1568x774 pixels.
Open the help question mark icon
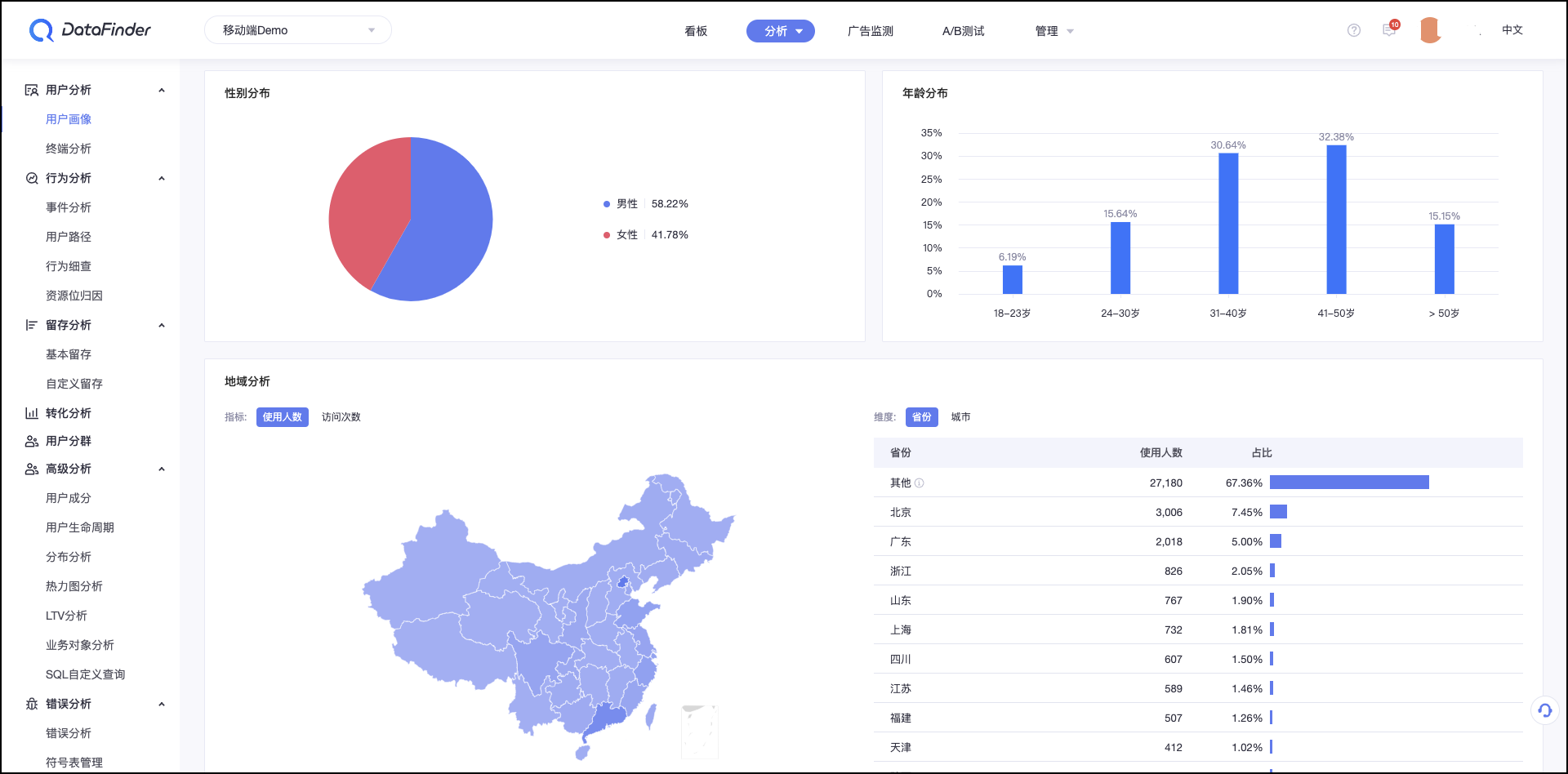tap(1354, 30)
